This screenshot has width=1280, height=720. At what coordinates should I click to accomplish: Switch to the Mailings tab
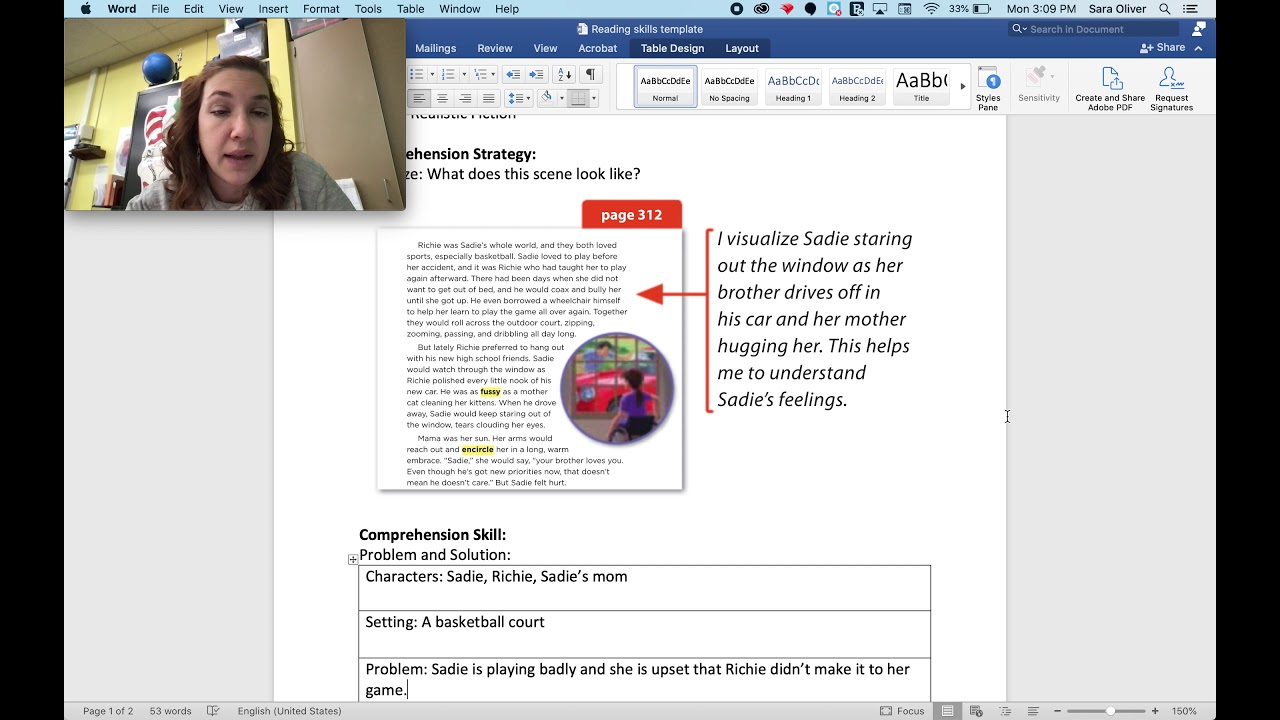point(435,48)
